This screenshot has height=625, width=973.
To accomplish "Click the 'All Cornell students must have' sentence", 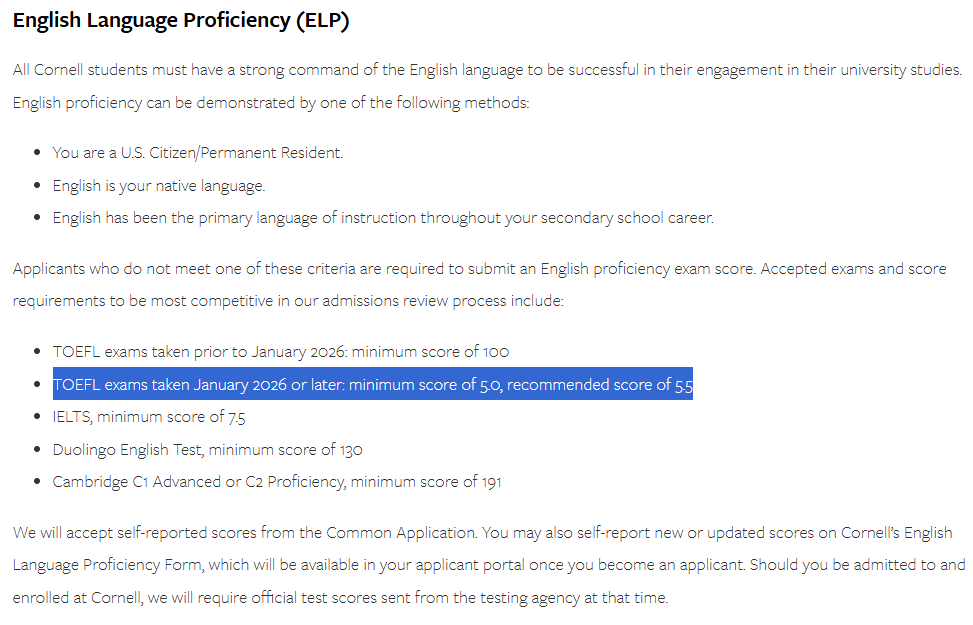I will [487, 70].
